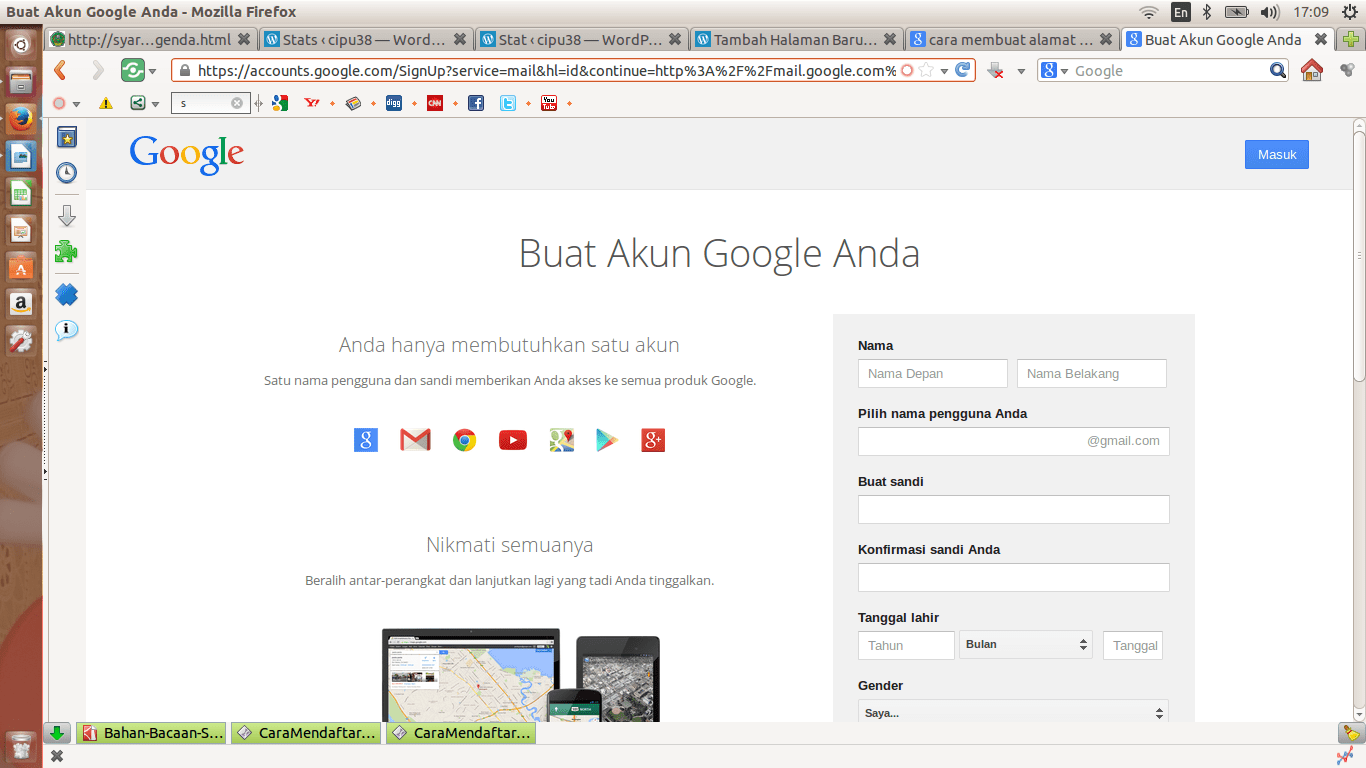This screenshot has height=768, width=1366.
Task: Open the home page icon
Action: click(1312, 70)
